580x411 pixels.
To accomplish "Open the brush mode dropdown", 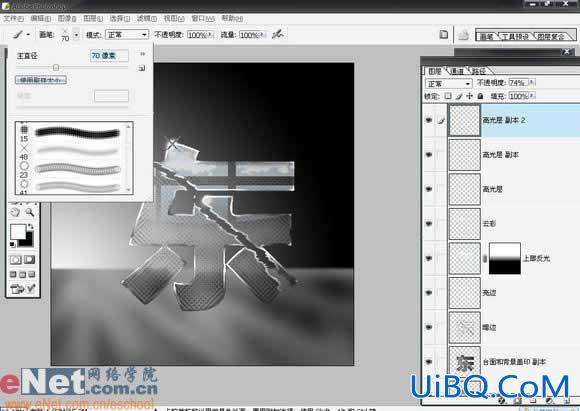I will tap(127, 35).
